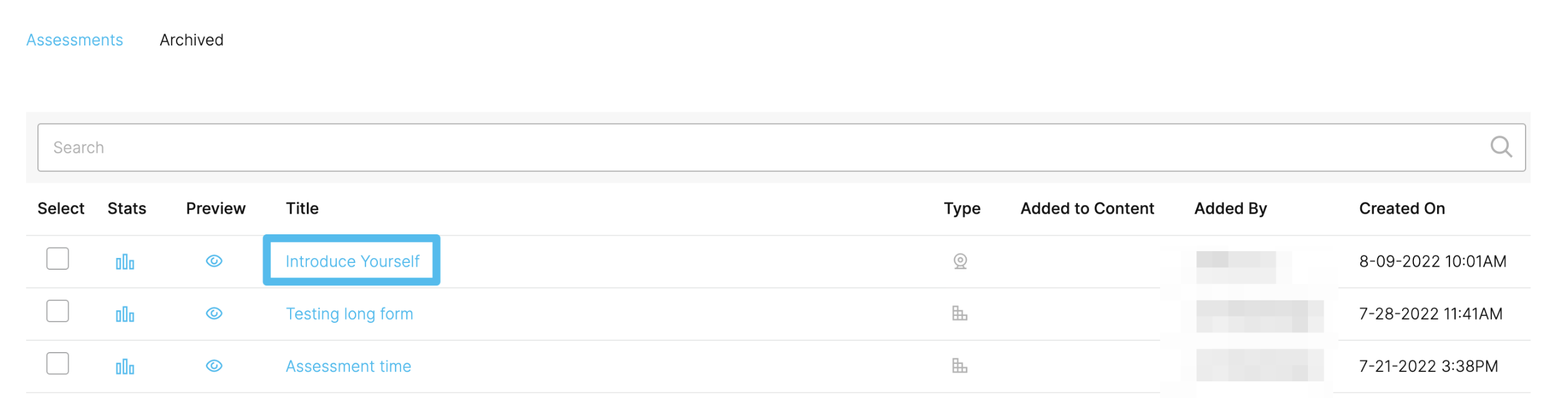Check the Assessment time row checkbox
The image size is (1568, 415).
[57, 363]
